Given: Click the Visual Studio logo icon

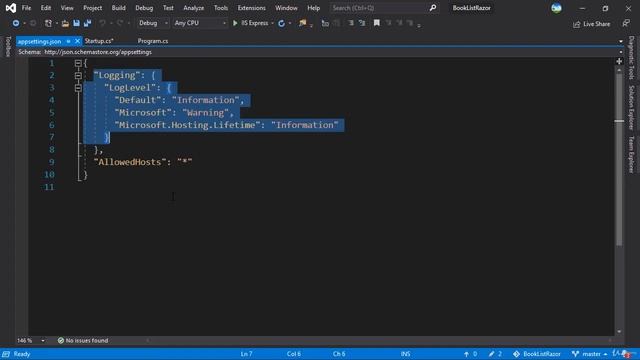Looking at the screenshot, I should pyautogui.click(x=11, y=8).
